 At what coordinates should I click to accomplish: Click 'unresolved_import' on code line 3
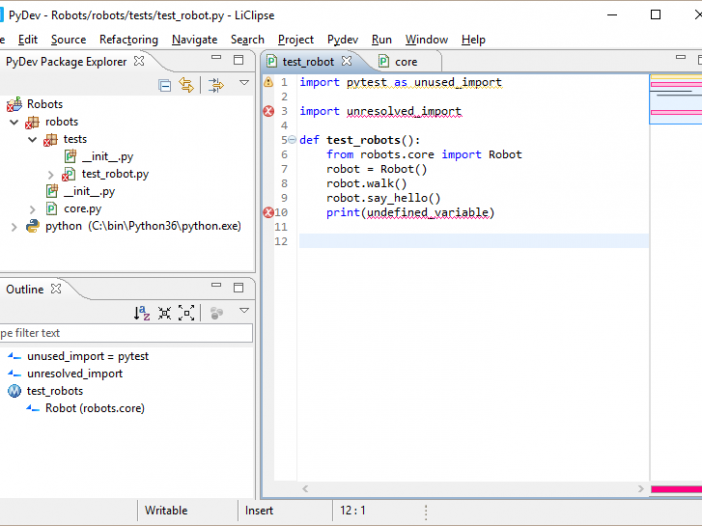404,111
